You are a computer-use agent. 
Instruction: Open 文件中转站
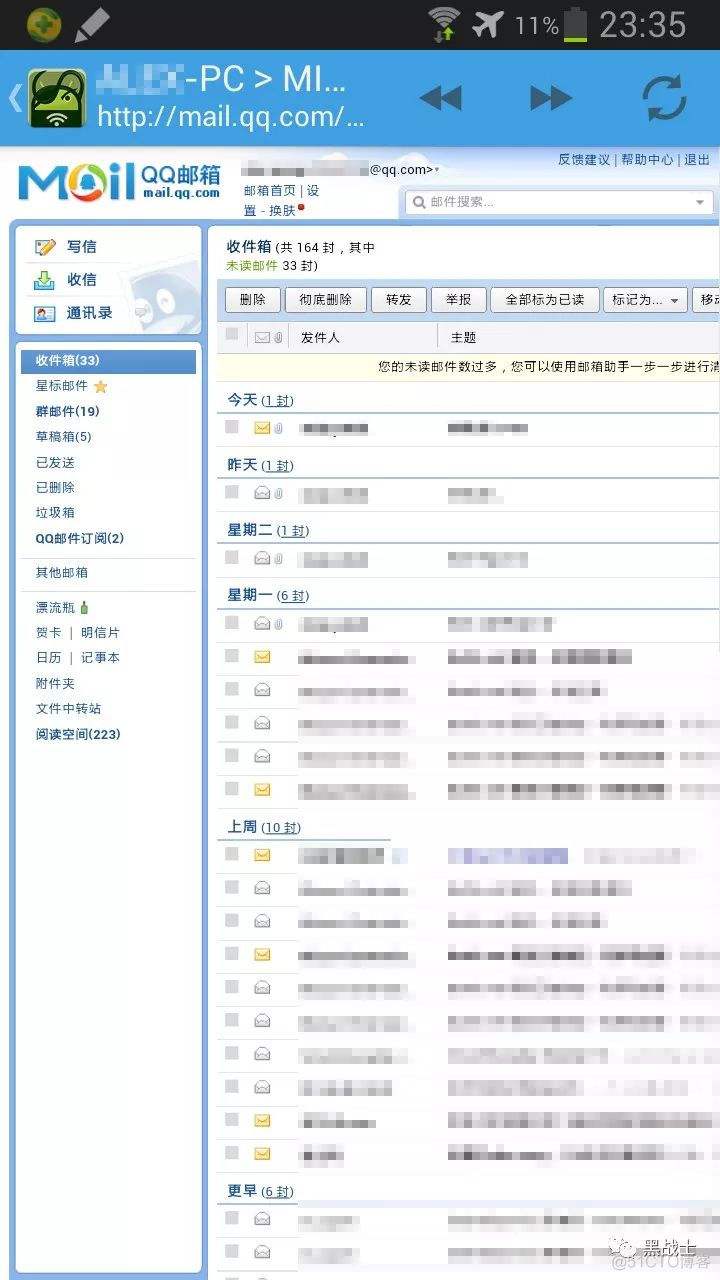click(x=68, y=709)
